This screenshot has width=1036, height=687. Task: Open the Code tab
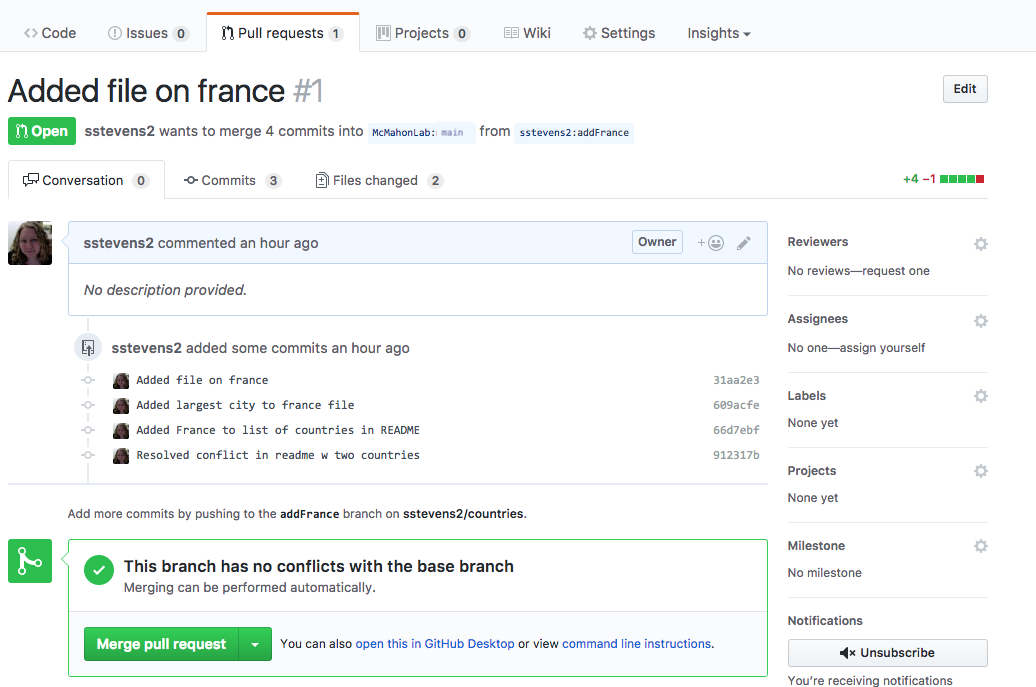point(50,33)
